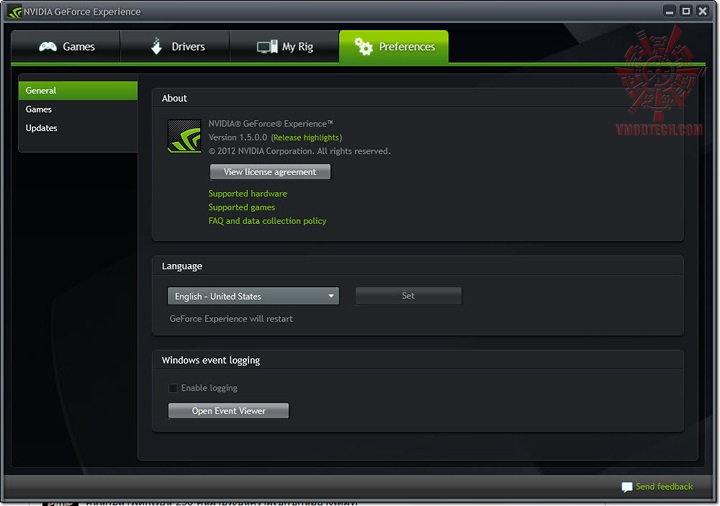Click the language dropdown arrow
This screenshot has height=506, width=720.
tap(331, 296)
